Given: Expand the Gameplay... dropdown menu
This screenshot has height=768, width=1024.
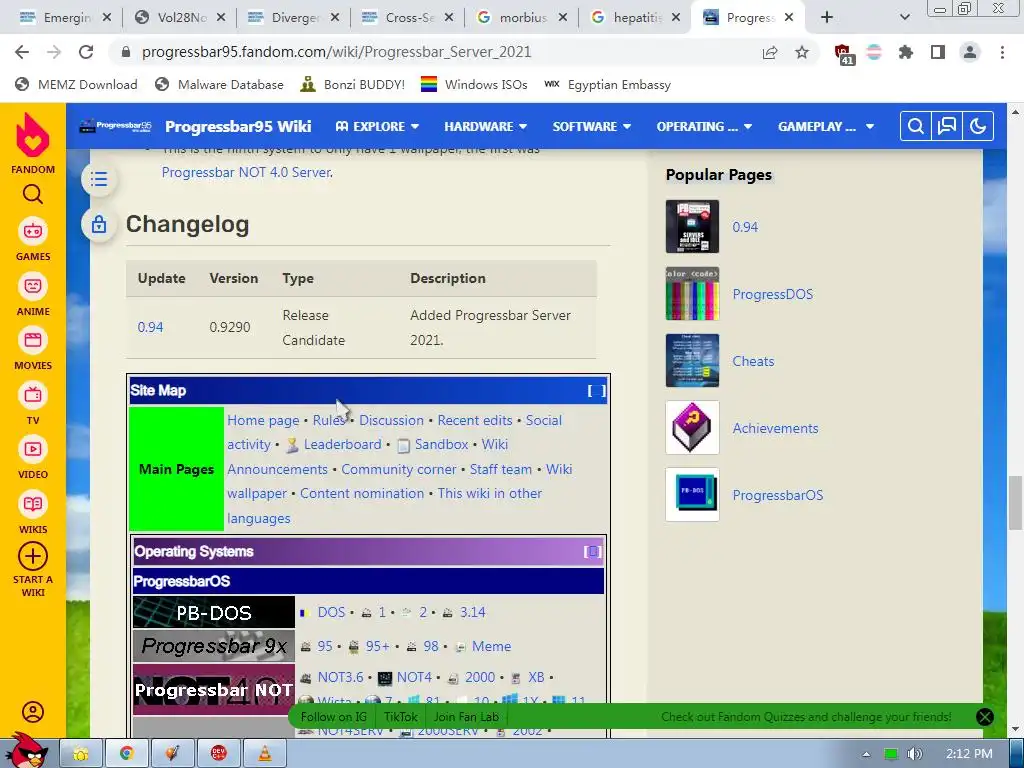Looking at the screenshot, I should coord(825,127).
